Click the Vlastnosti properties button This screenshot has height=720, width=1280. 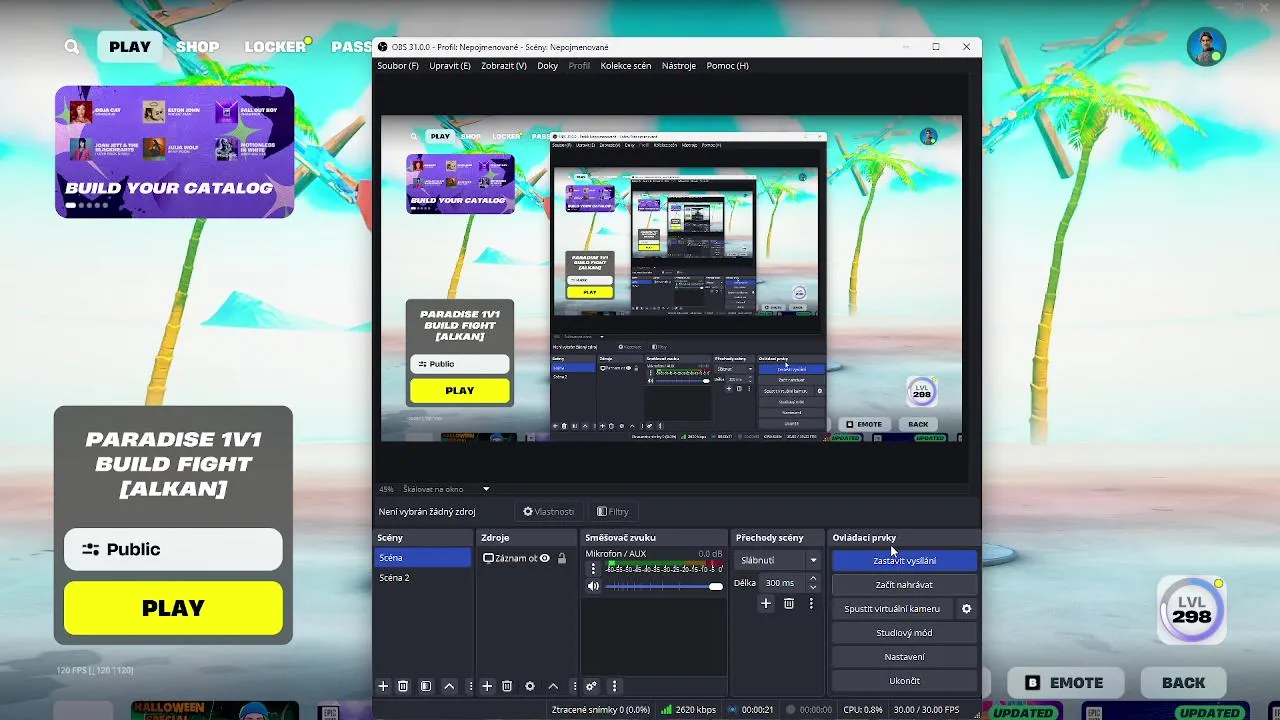549,511
